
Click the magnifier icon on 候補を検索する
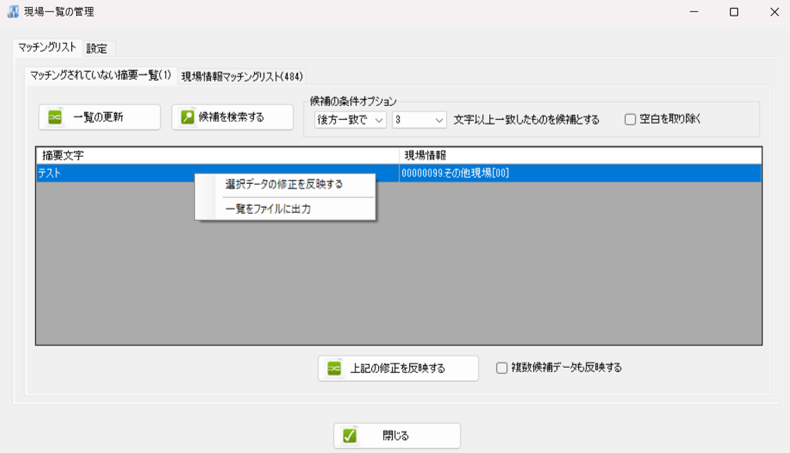[x=187, y=117]
